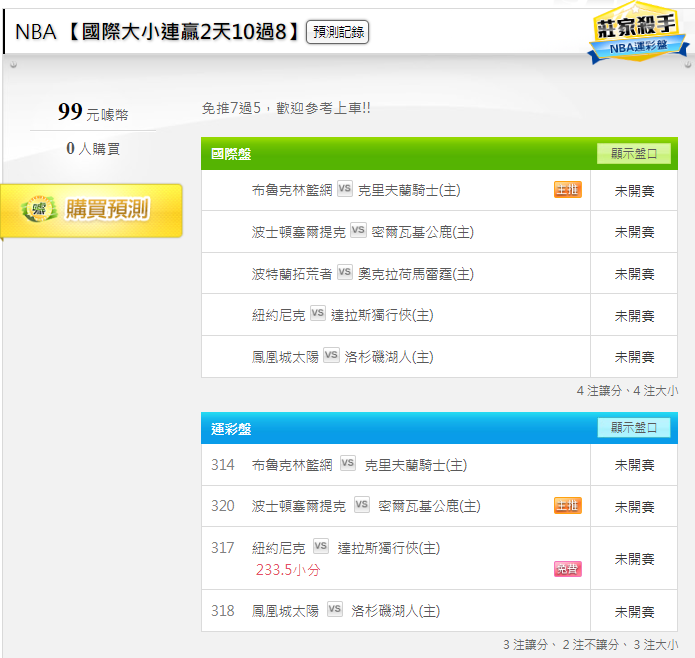The height and width of the screenshot is (658, 695).
Task: Show odds via 顯示盤口 in 運彩盤 header
Action: coord(633,428)
